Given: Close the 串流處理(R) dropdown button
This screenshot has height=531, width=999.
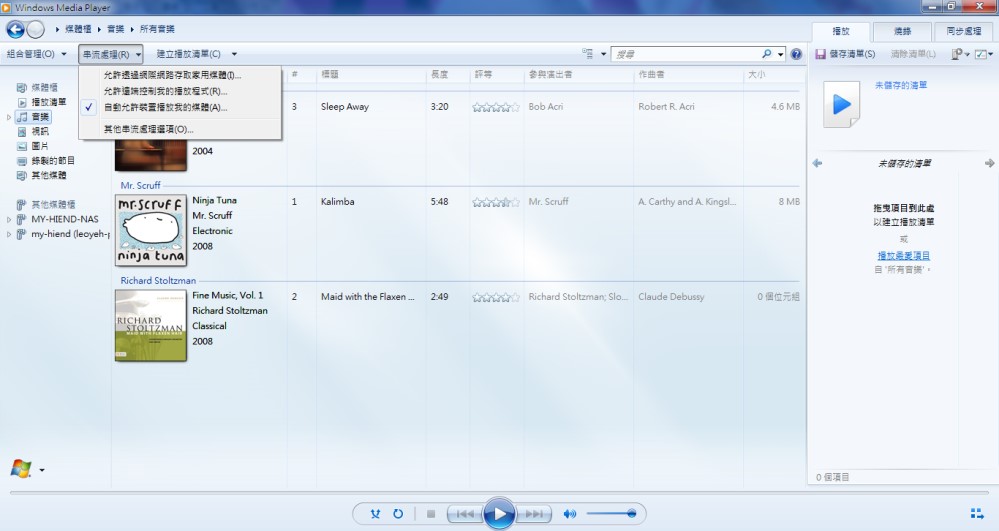Looking at the screenshot, I should tap(111, 54).
